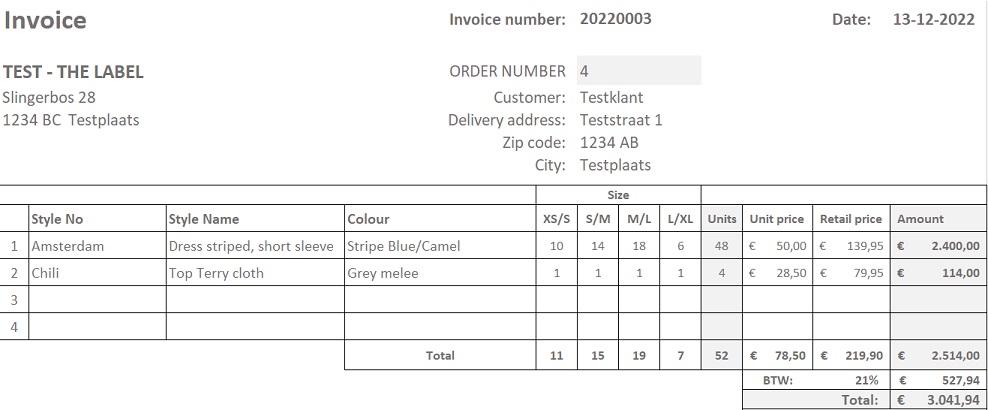Click the Grey melee colour cell
This screenshot has height=410, width=988.
(440, 273)
